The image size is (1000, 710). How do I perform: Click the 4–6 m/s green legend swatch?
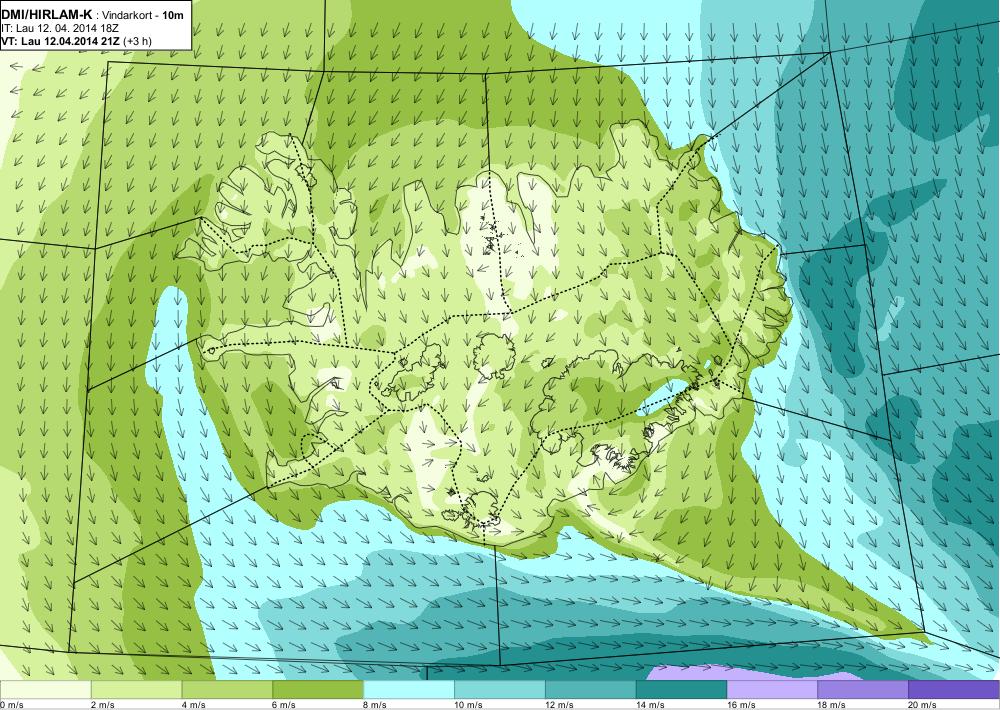(227, 690)
